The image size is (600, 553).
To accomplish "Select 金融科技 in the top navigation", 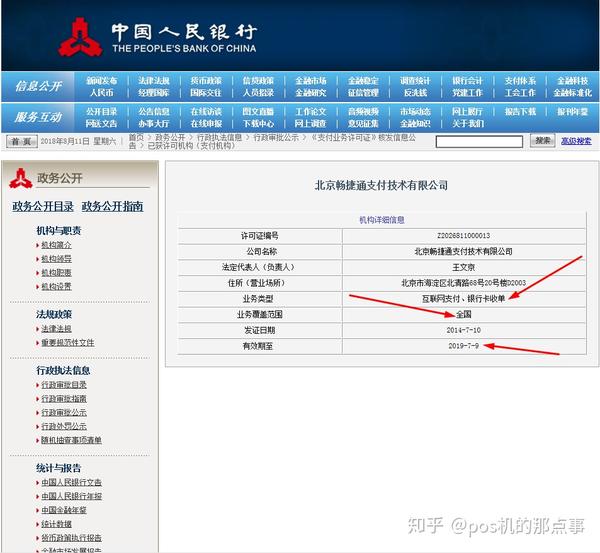I will click(572, 81).
